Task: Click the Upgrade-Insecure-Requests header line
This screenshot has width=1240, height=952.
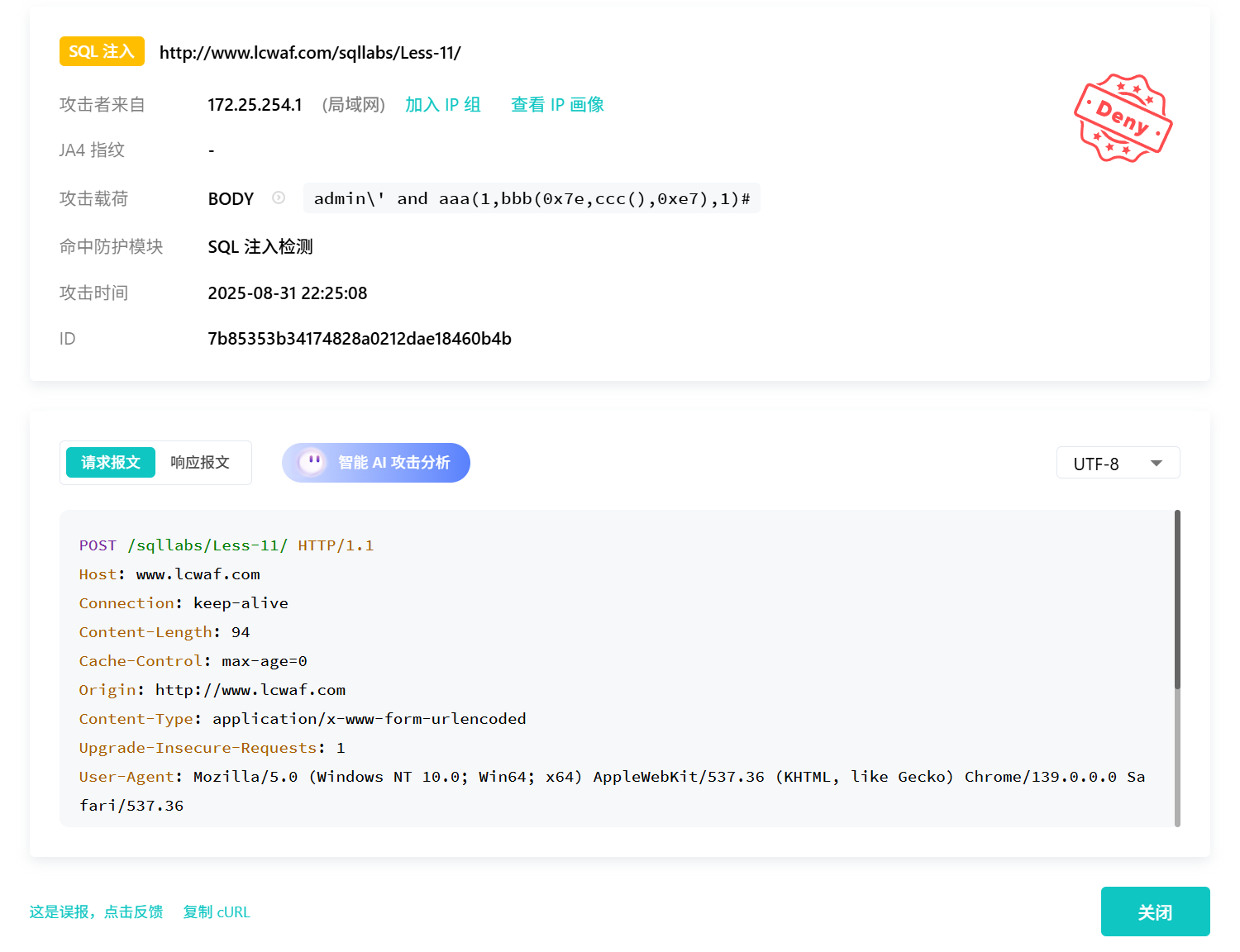Action: tap(212, 748)
